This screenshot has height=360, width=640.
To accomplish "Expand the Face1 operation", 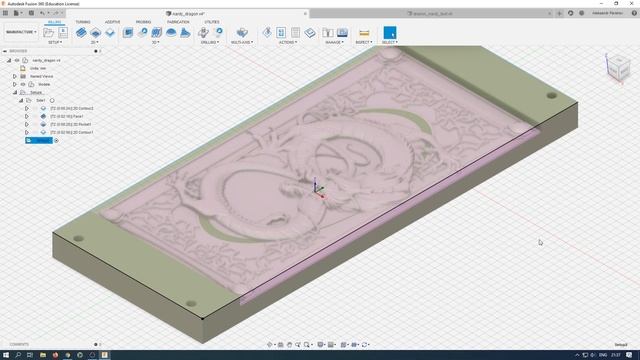I will coord(27,116).
